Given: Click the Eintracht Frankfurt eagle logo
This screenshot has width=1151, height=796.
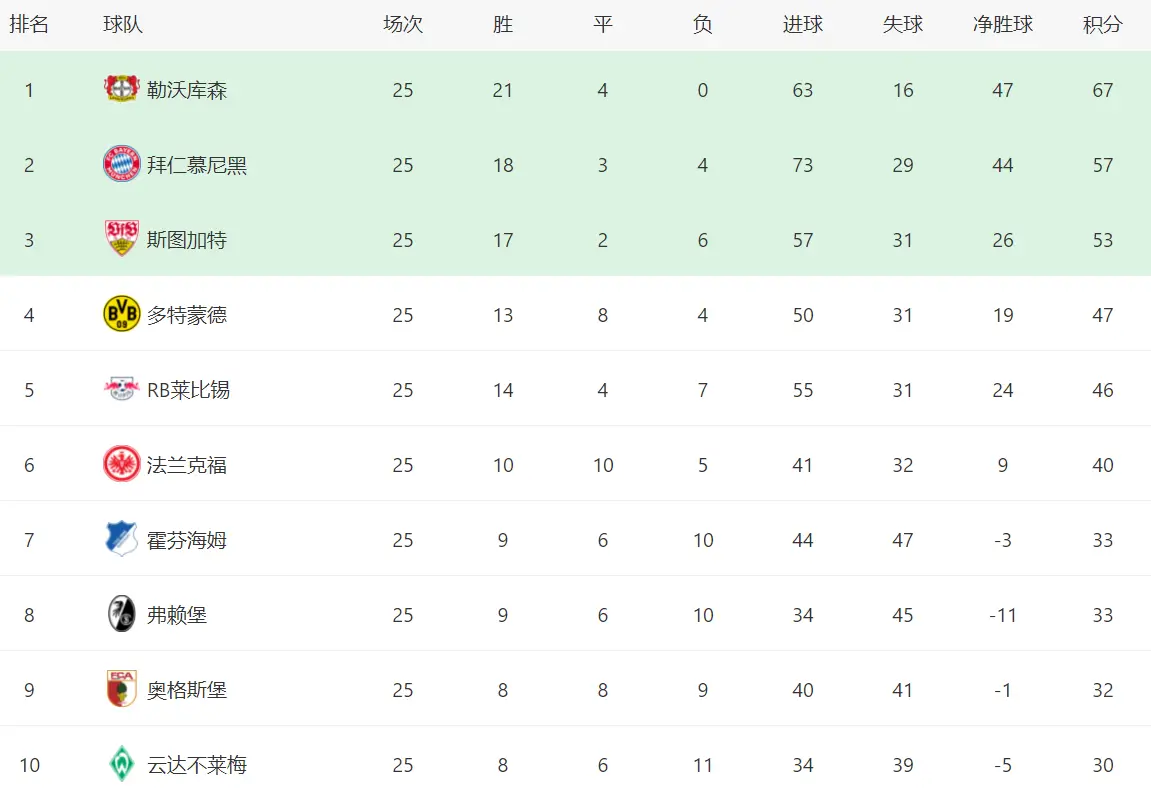Looking at the screenshot, I should pos(122,463).
